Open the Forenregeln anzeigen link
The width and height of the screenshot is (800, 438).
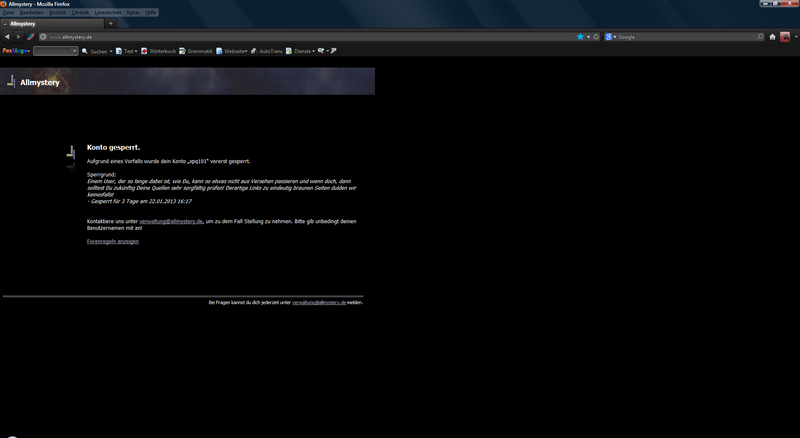(x=113, y=241)
